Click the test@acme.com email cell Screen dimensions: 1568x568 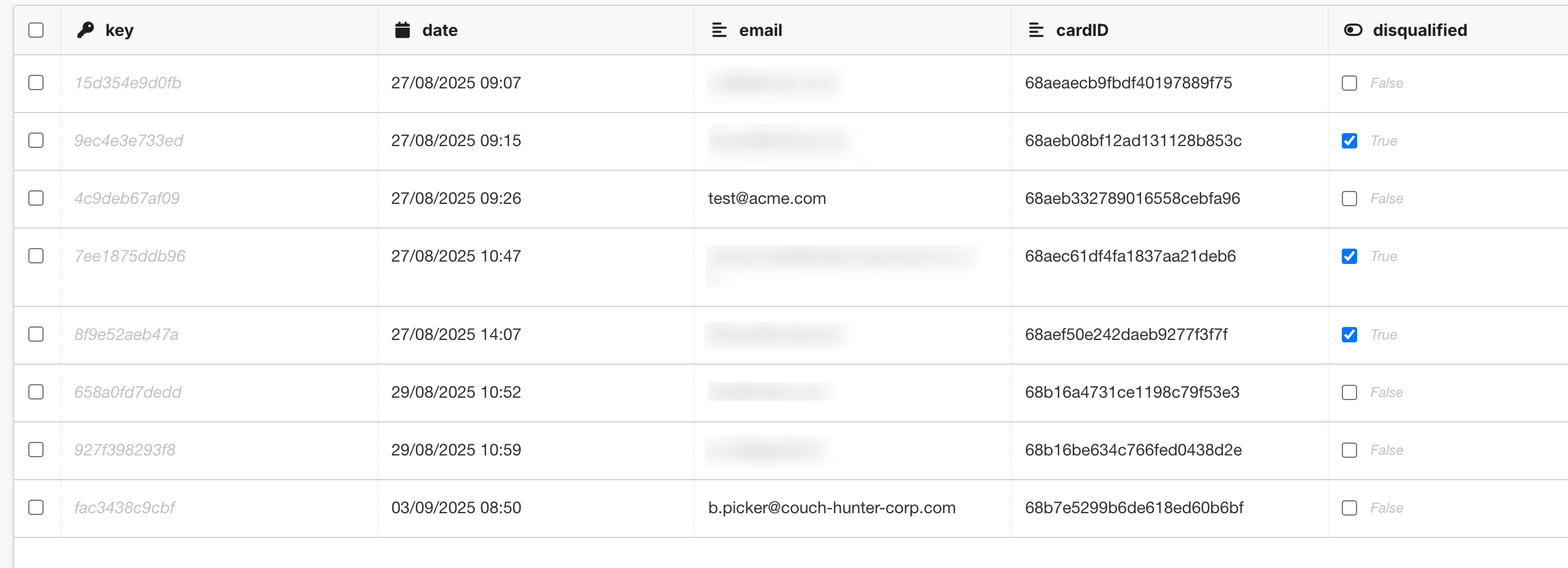coord(767,199)
